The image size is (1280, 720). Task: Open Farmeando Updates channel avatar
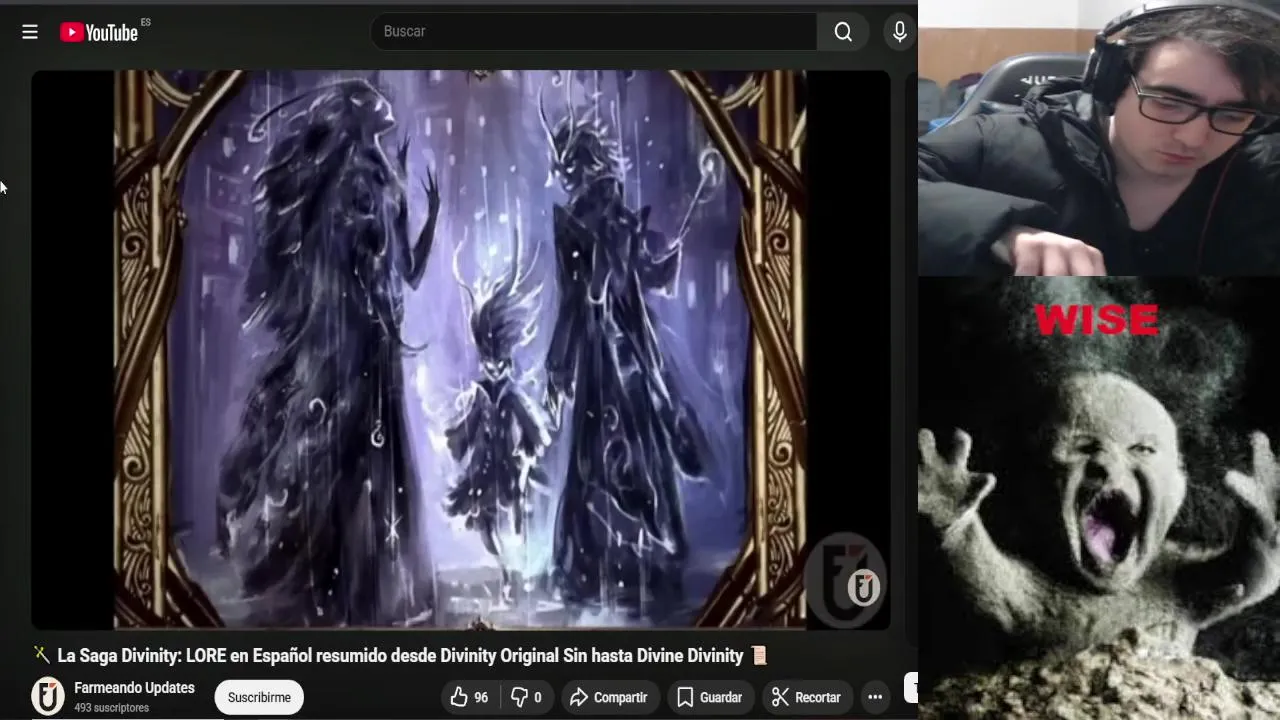[48, 696]
